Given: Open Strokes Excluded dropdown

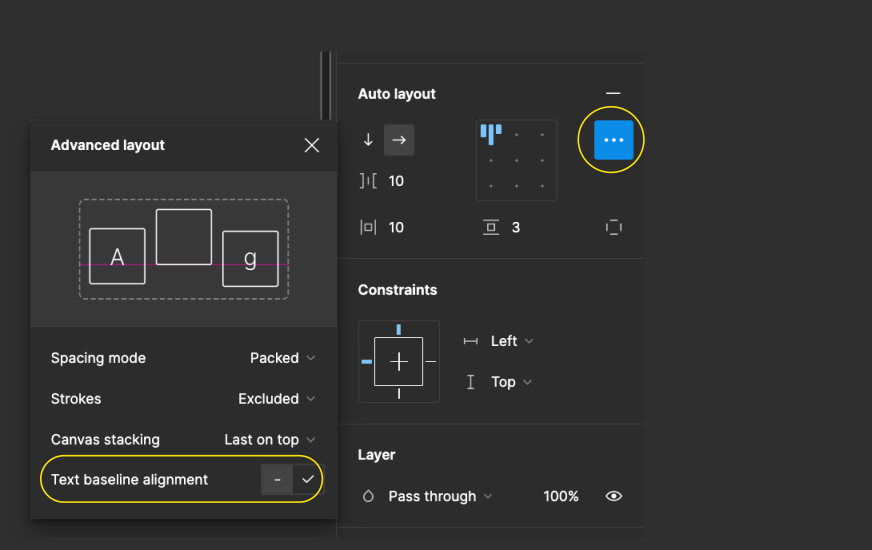Looking at the screenshot, I should pyautogui.click(x=277, y=399).
